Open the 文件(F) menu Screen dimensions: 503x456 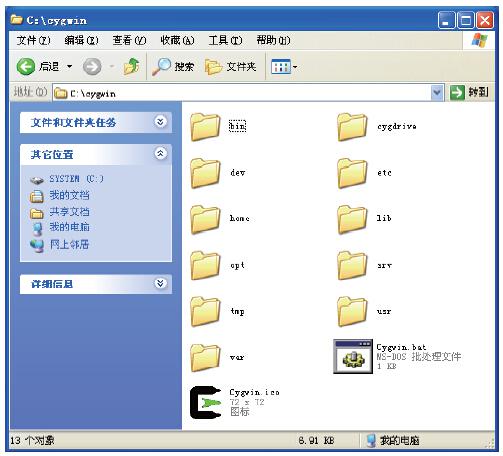[x=33, y=40]
